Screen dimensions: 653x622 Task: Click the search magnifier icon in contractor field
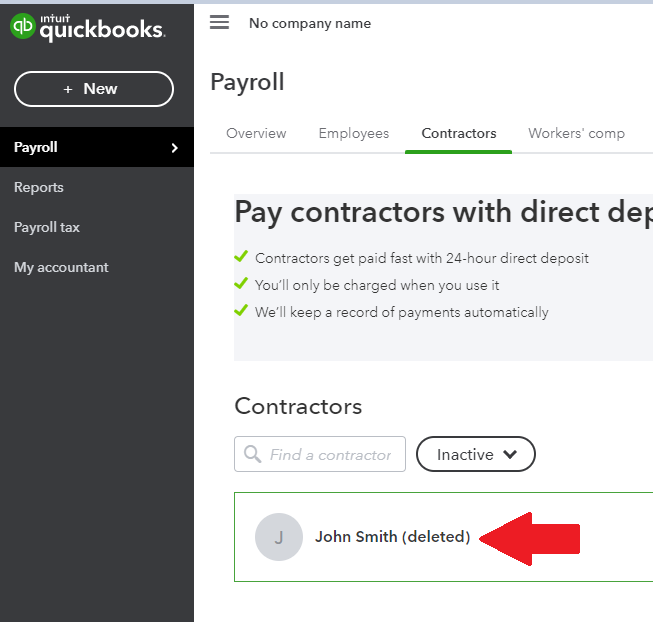pyautogui.click(x=252, y=454)
